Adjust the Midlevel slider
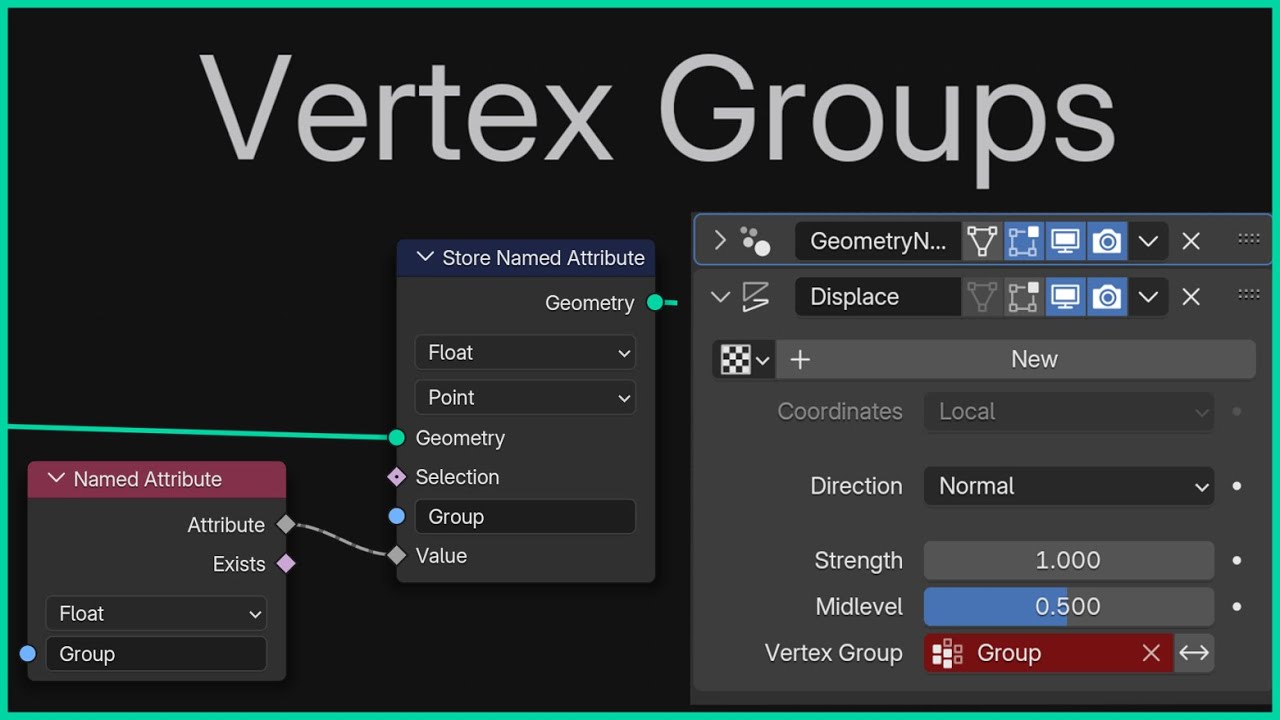The height and width of the screenshot is (720, 1280). point(1069,607)
